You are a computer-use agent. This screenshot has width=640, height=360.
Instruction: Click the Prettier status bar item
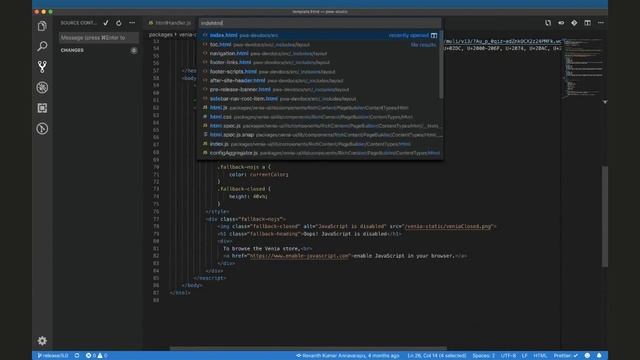point(565,356)
